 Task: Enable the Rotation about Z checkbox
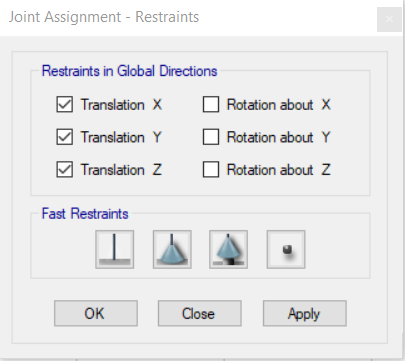(x=211, y=169)
